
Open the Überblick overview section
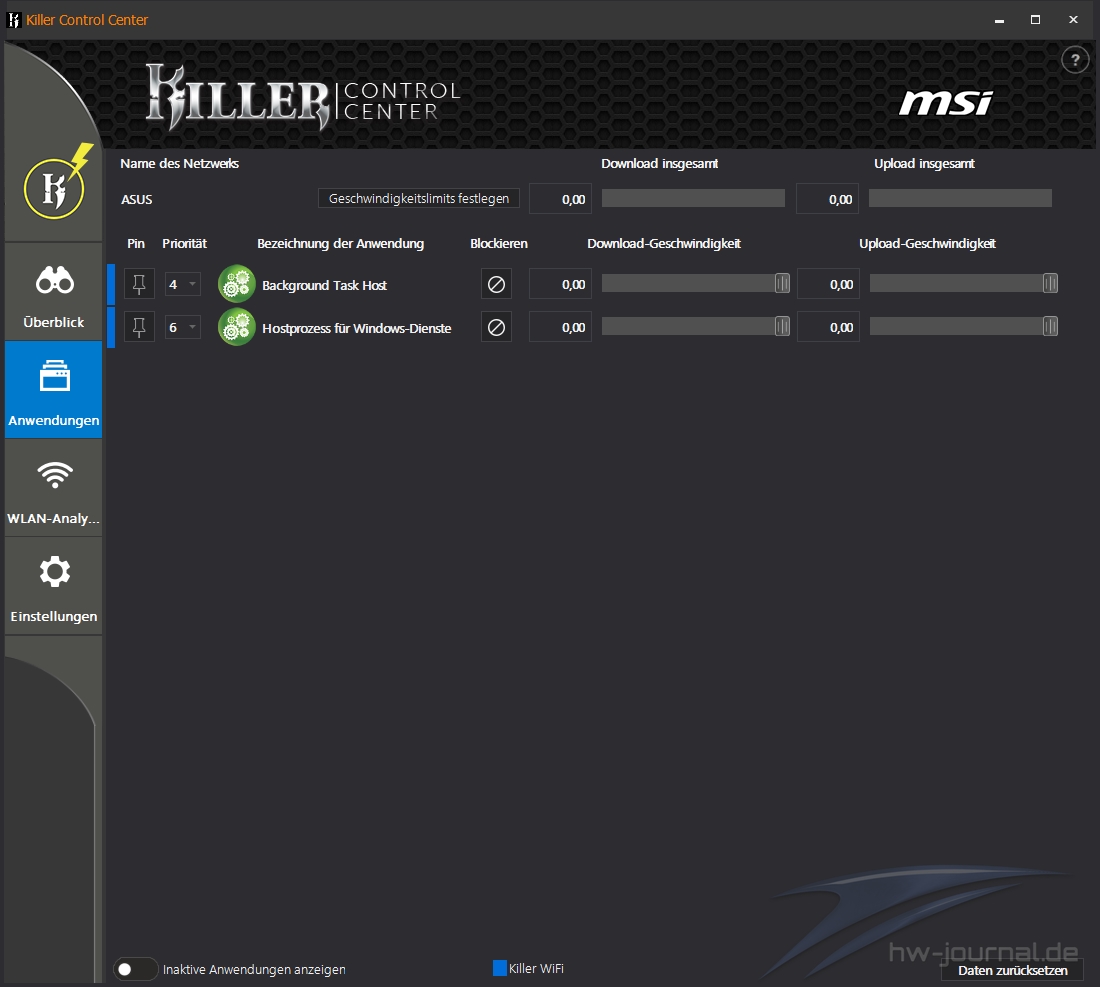pos(54,292)
